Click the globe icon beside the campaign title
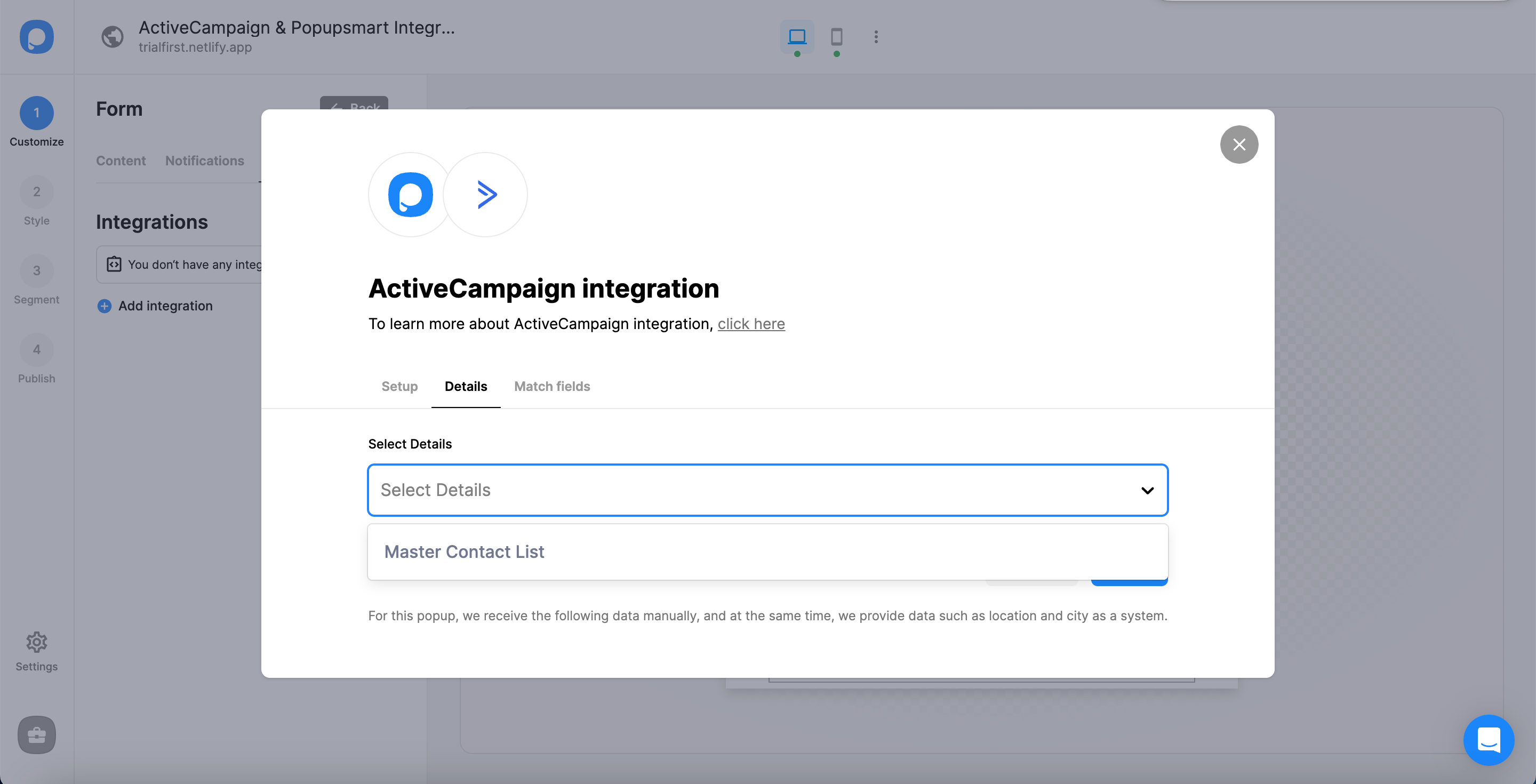This screenshot has width=1536, height=784. pos(112,37)
